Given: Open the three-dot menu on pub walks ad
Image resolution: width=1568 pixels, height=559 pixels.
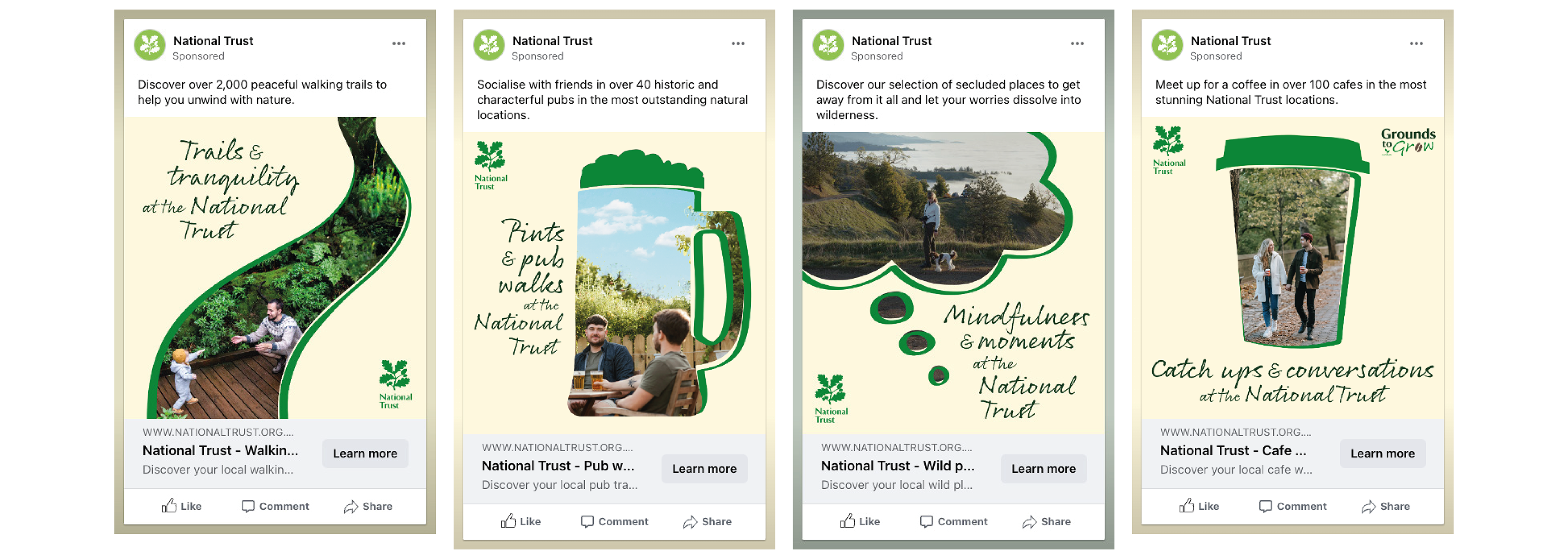Looking at the screenshot, I should point(738,43).
